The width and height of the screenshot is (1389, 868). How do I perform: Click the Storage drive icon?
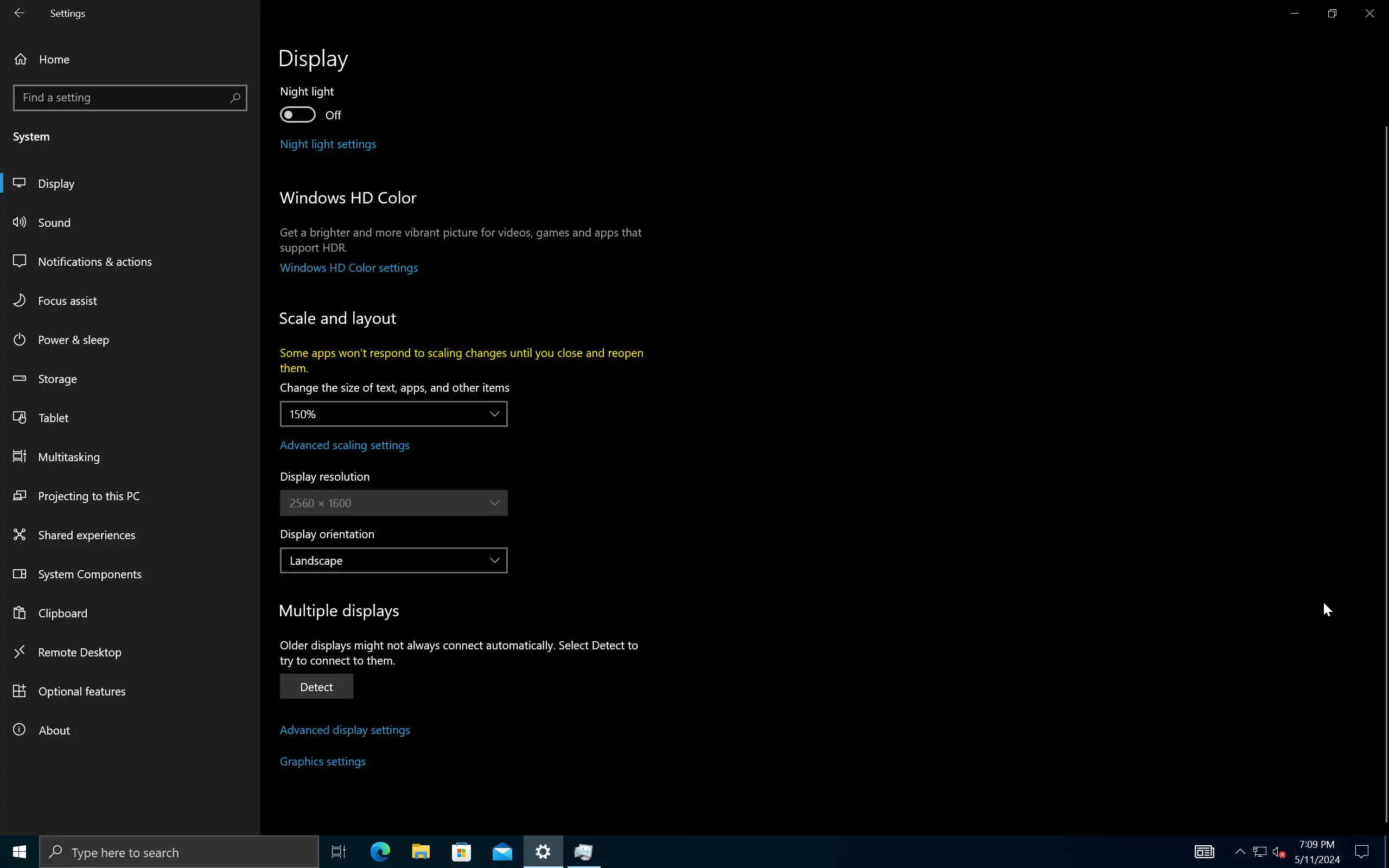coord(20,378)
